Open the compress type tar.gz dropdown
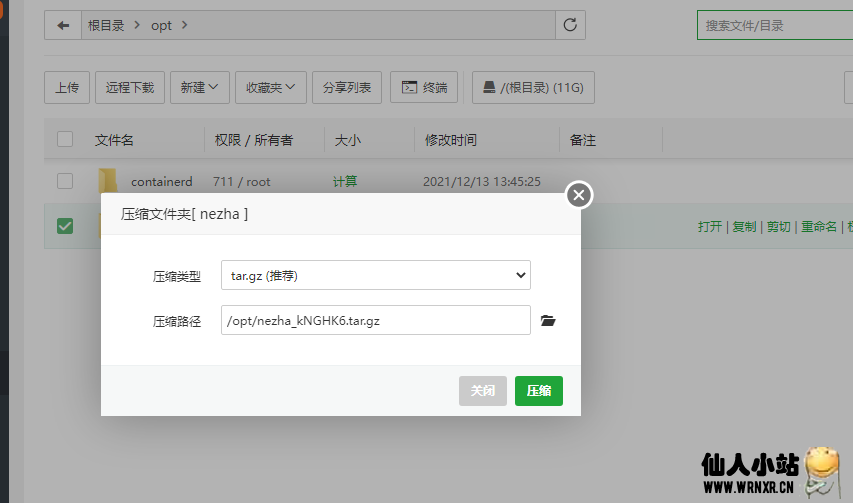This screenshot has width=853, height=503. coord(375,275)
